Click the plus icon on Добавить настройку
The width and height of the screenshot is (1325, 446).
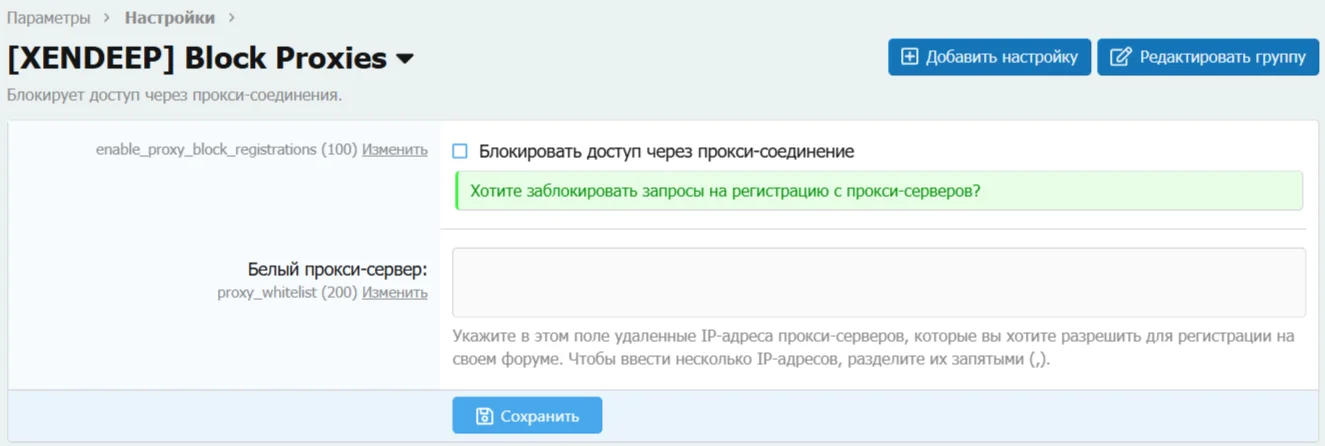(909, 57)
